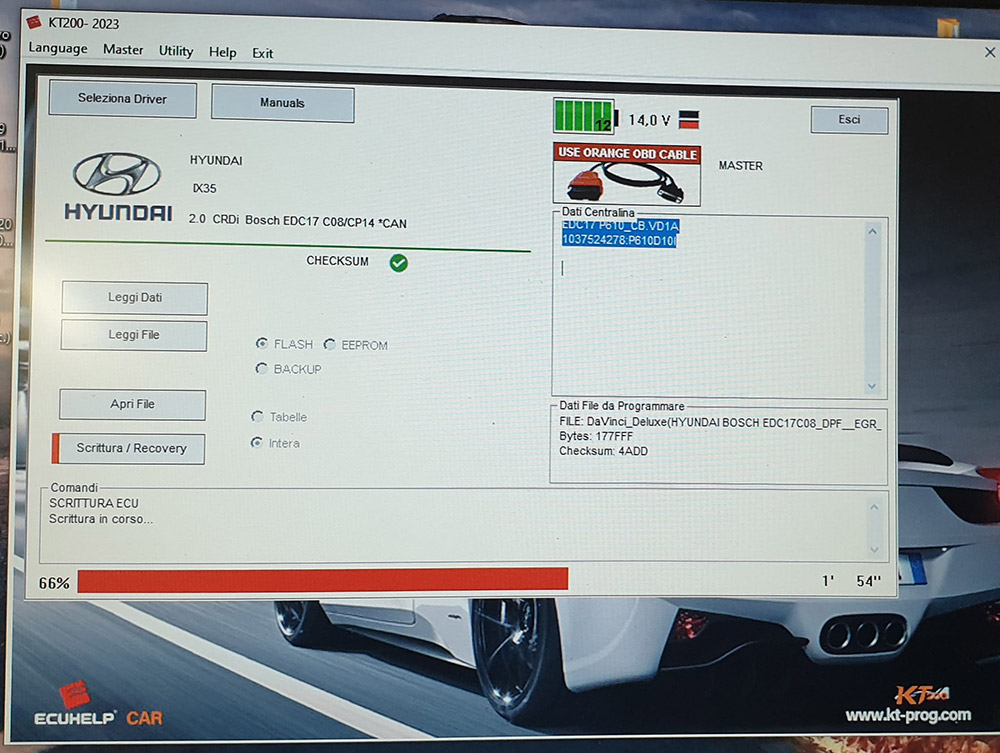
Task: Open the Manuals button
Action: 283,103
